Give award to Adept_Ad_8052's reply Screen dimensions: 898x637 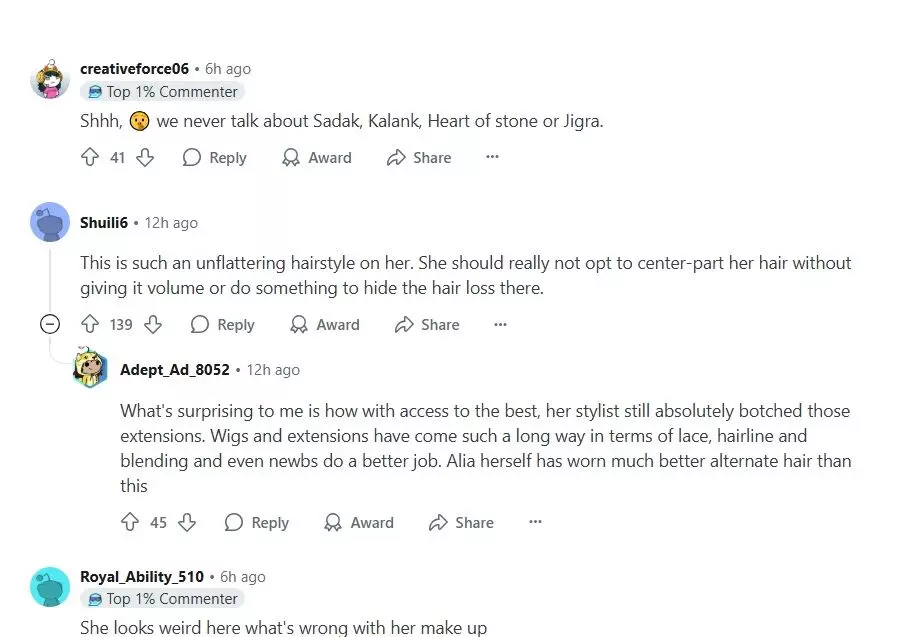(359, 523)
